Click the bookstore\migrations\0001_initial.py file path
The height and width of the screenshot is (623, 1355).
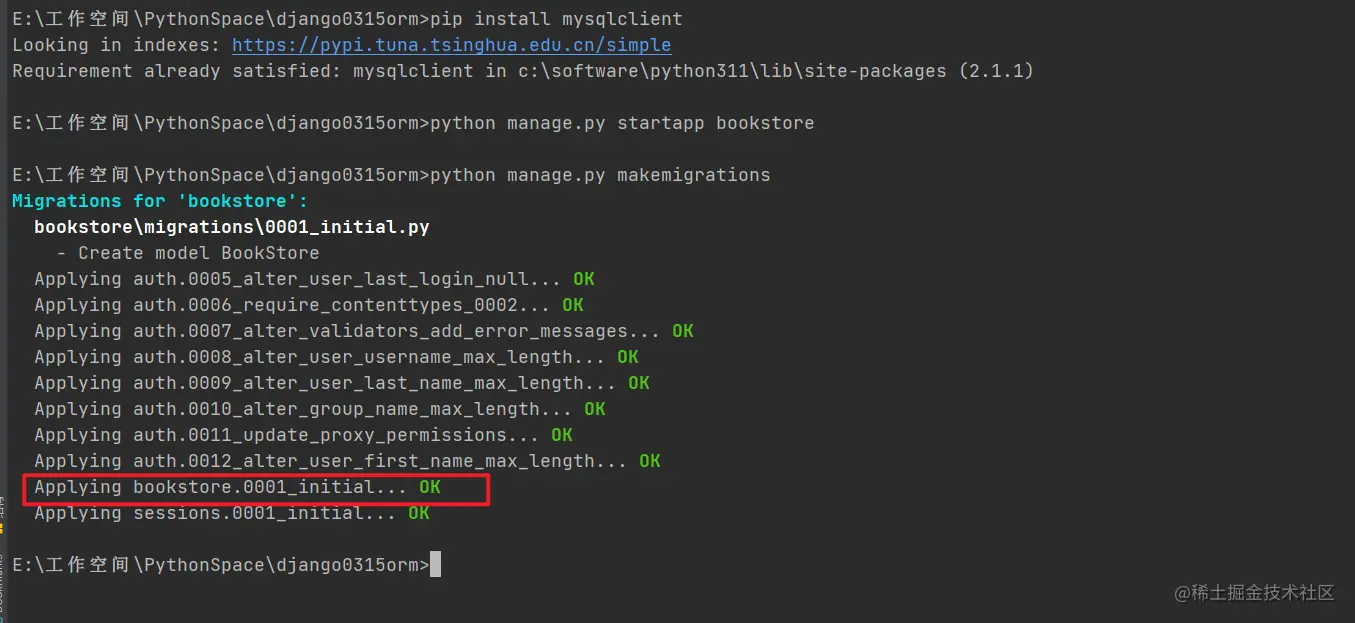click(231, 227)
